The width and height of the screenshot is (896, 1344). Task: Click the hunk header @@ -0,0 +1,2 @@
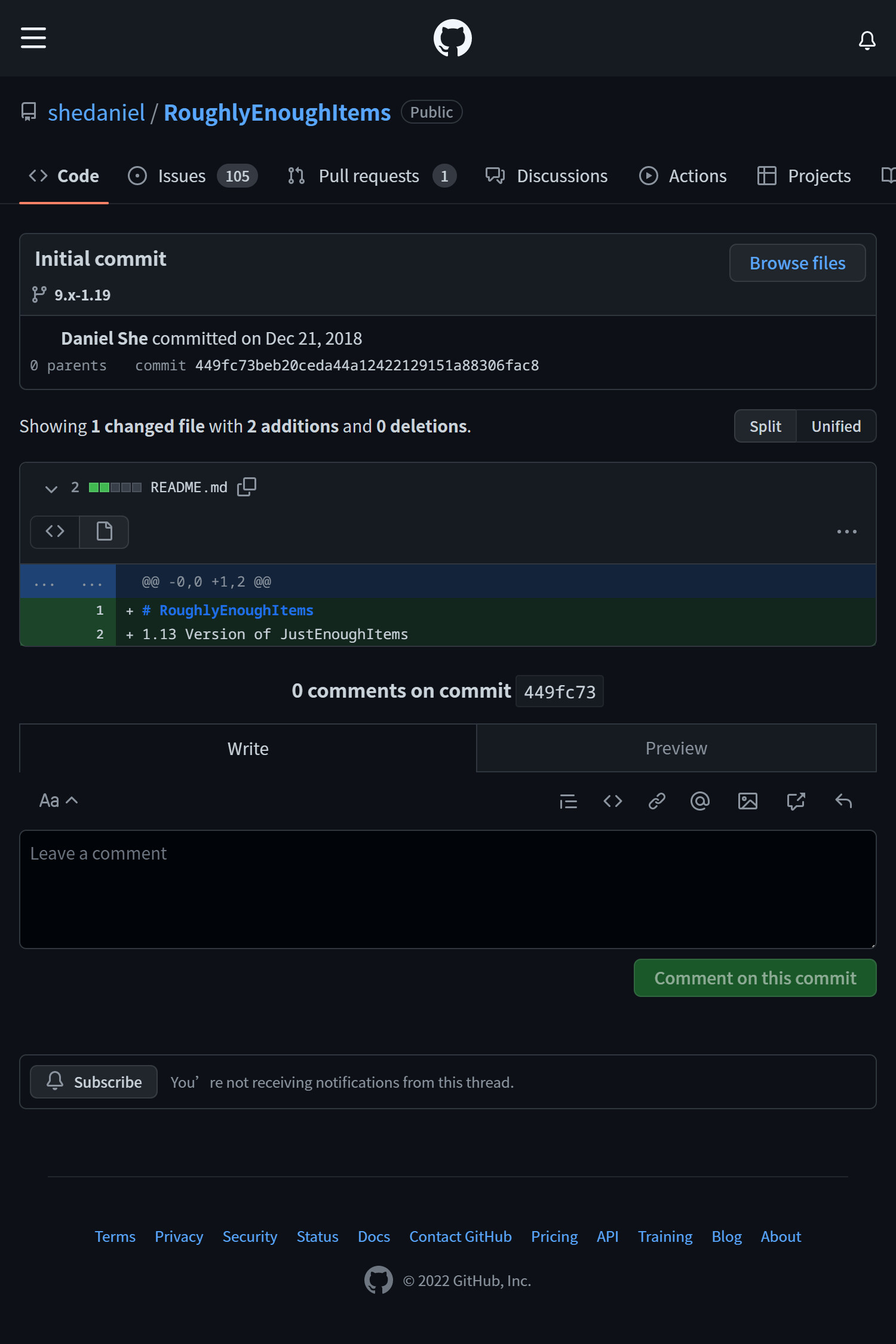(207, 581)
